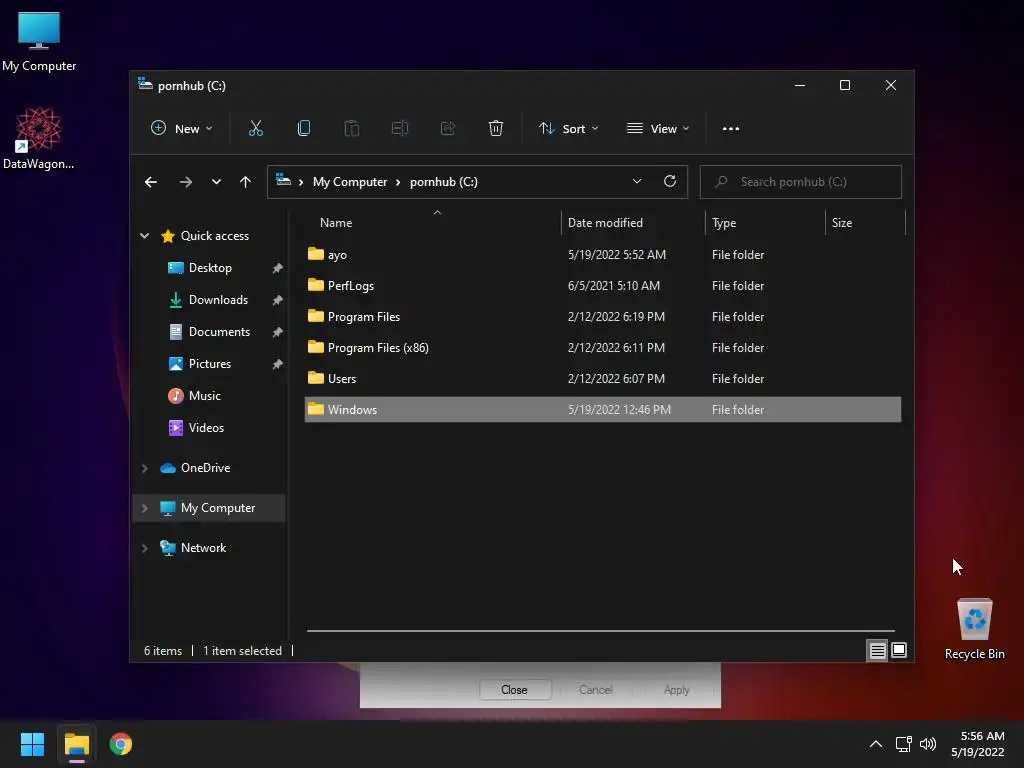Select Documents in Quick access
Viewport: 1024px width, 768px height.
tap(219, 332)
